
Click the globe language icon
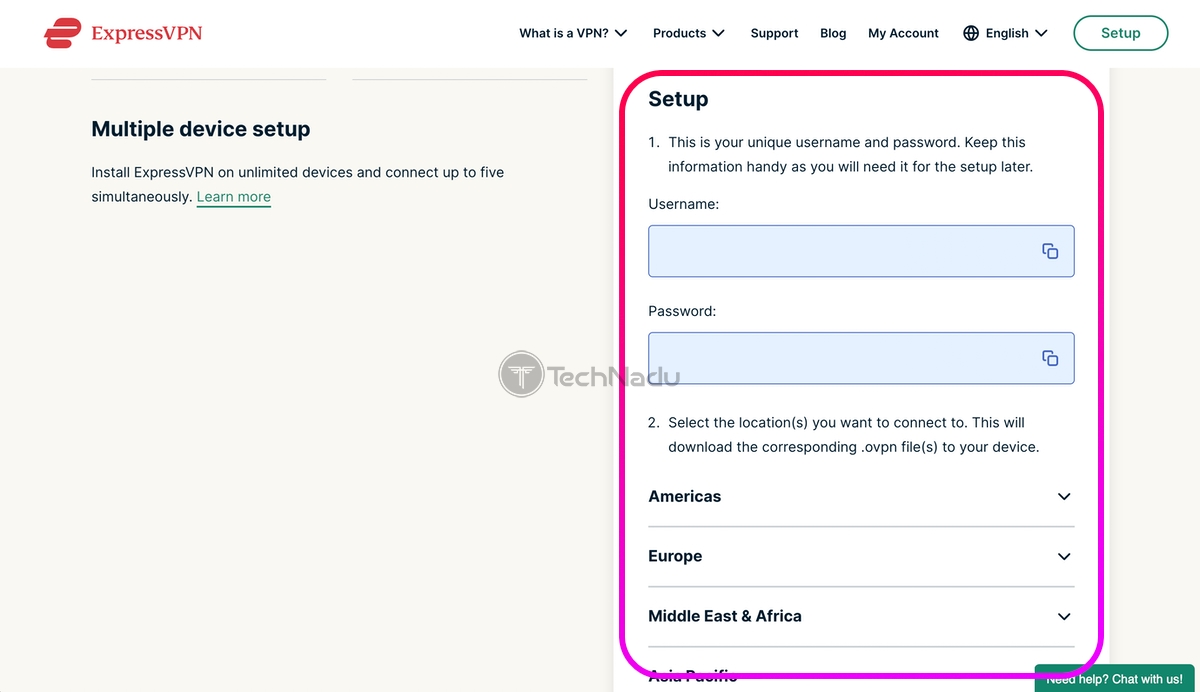tap(971, 33)
